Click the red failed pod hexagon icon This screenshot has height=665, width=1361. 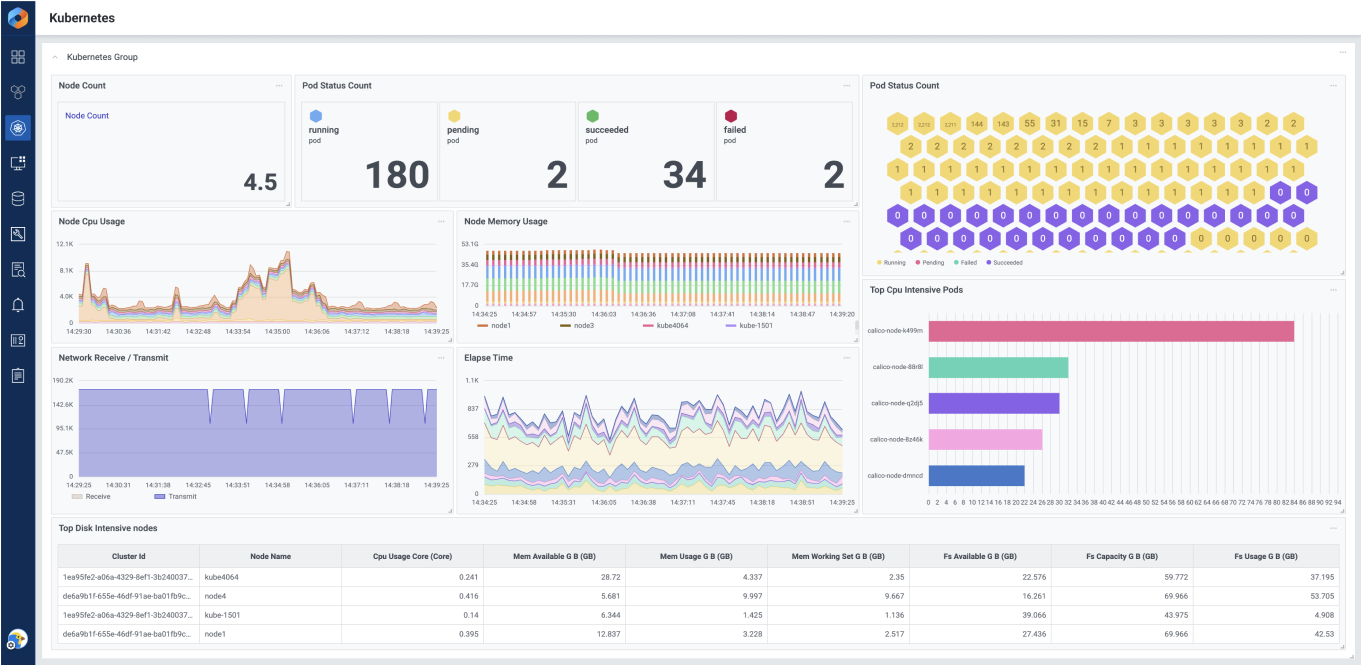click(731, 116)
